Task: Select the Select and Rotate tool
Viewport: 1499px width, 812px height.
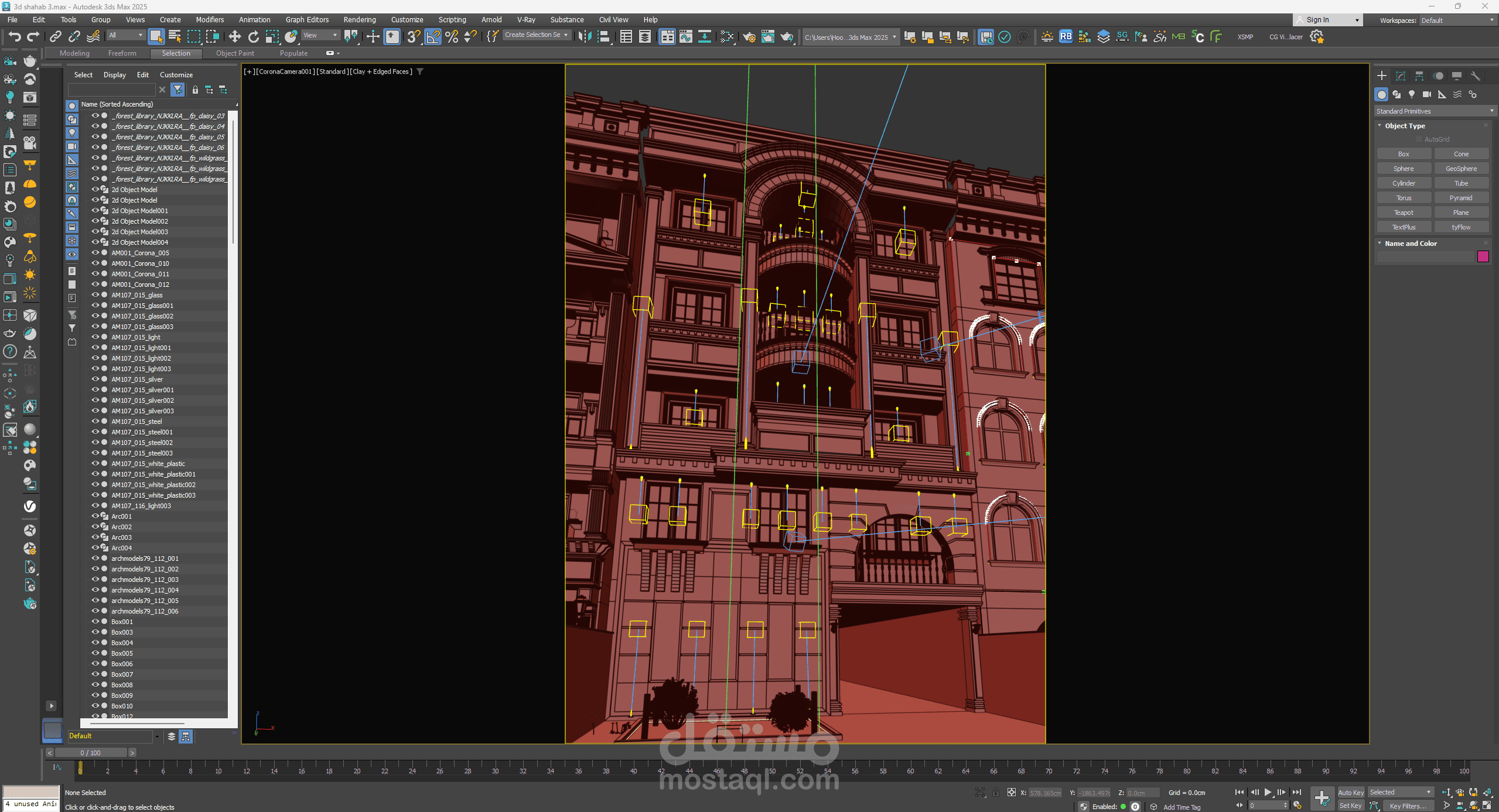Action: [253, 37]
